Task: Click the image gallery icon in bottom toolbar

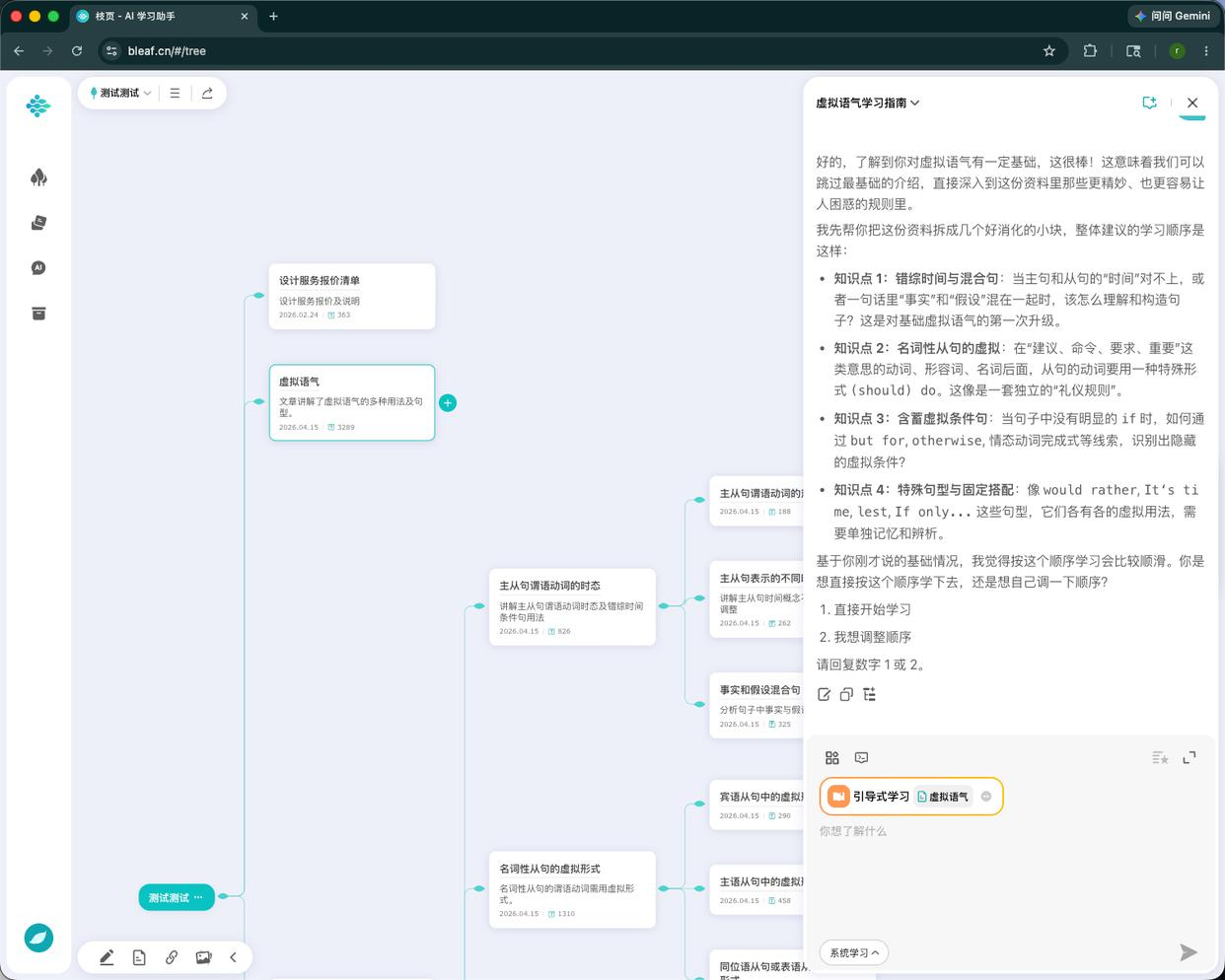Action: pyautogui.click(x=203, y=957)
